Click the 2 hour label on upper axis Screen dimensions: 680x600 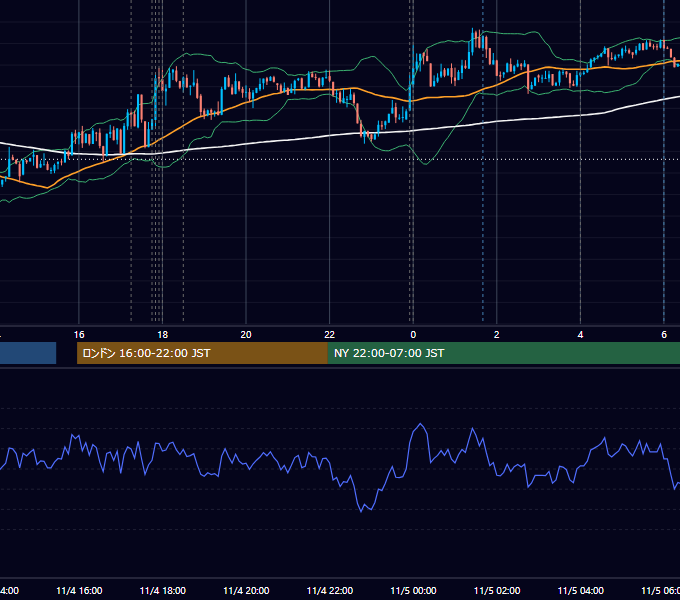[497, 335]
